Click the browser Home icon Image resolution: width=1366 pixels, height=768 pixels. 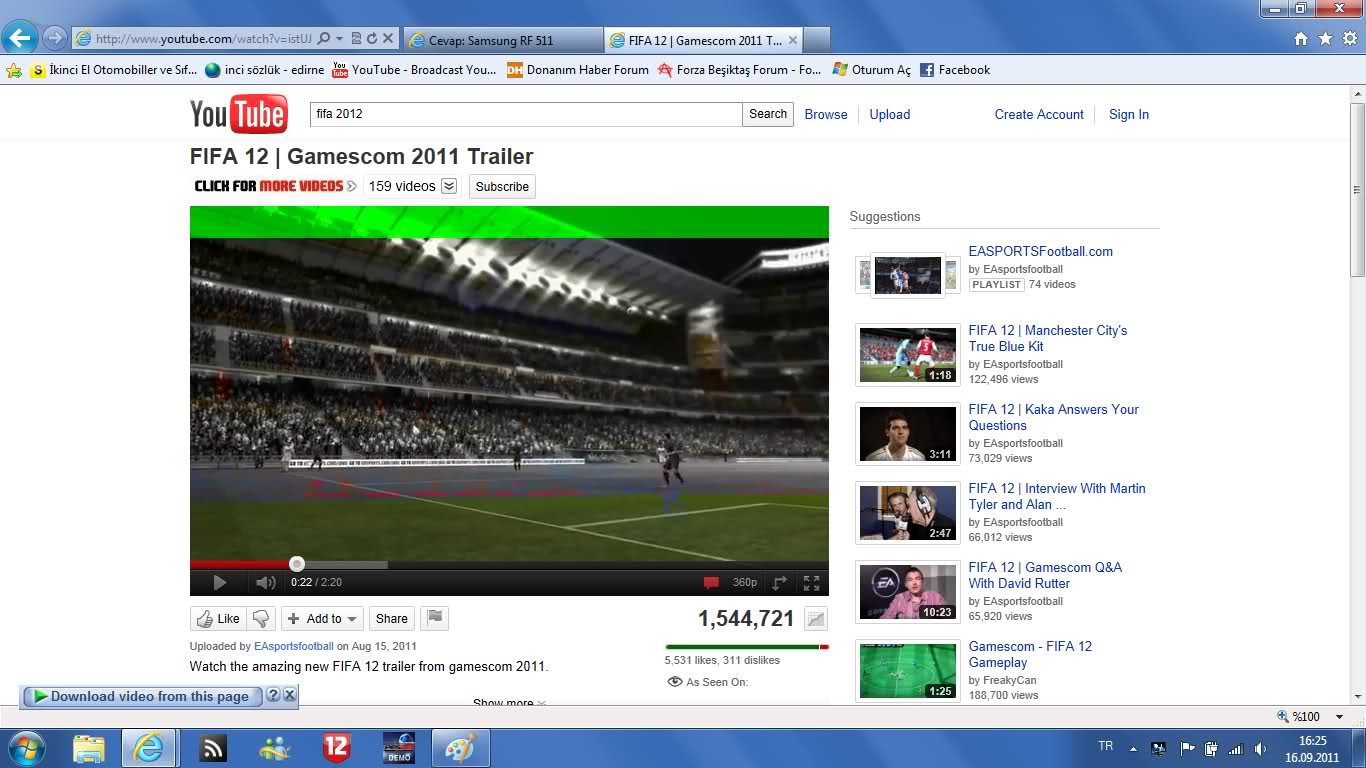click(1301, 39)
